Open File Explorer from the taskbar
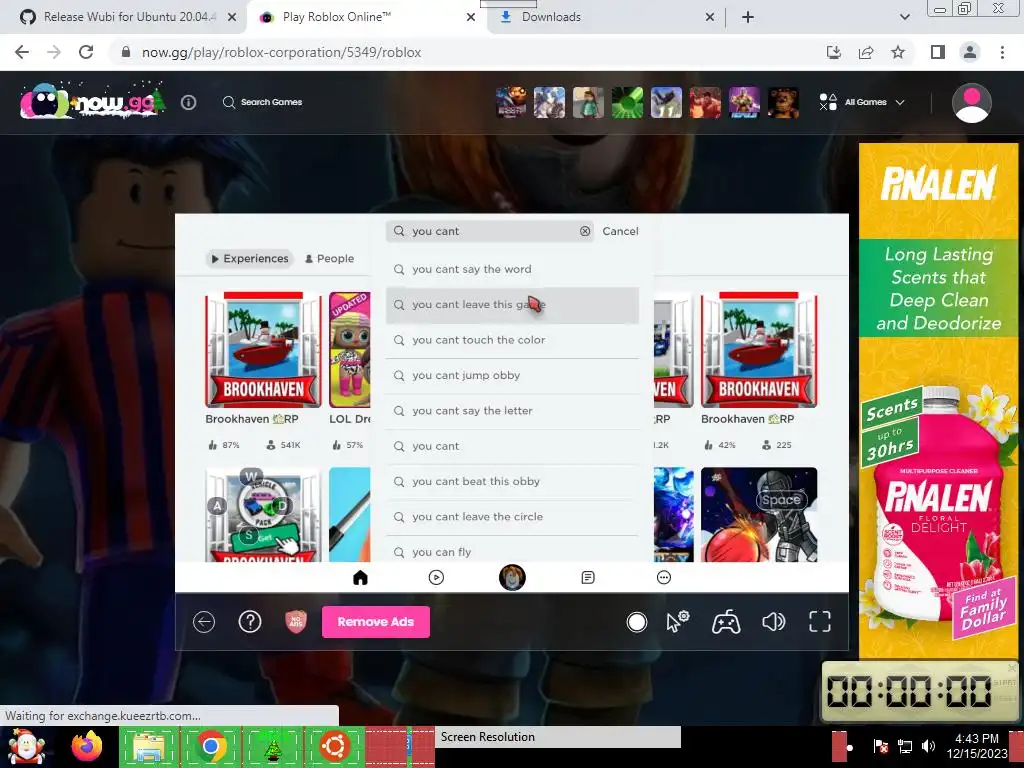The height and width of the screenshot is (768, 1024). [149, 746]
